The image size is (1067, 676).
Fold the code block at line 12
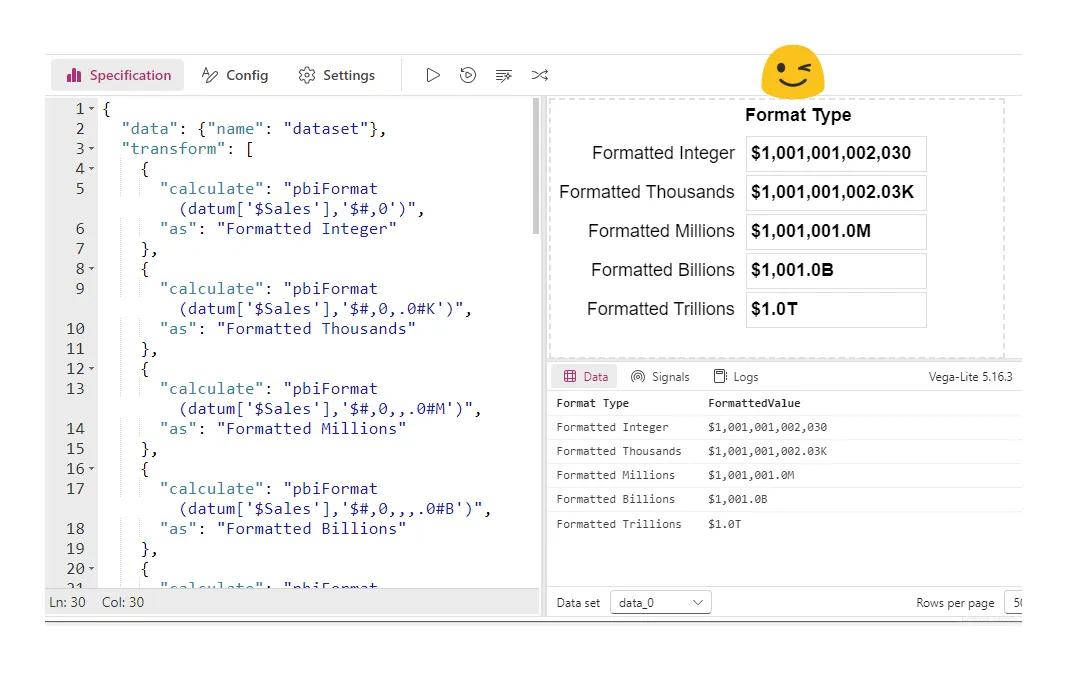pyautogui.click(x=92, y=369)
